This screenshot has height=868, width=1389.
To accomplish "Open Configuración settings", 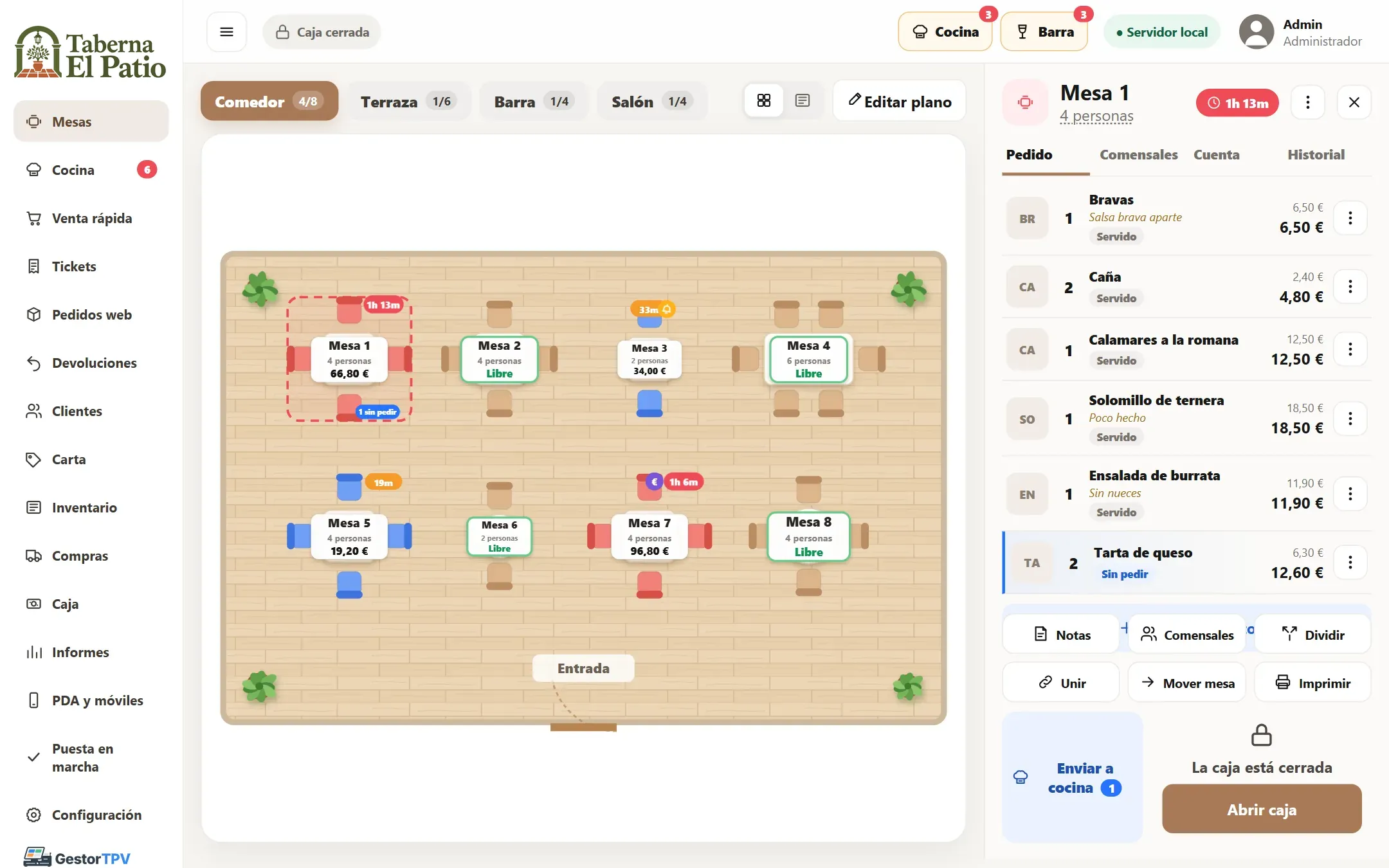I will [x=91, y=815].
